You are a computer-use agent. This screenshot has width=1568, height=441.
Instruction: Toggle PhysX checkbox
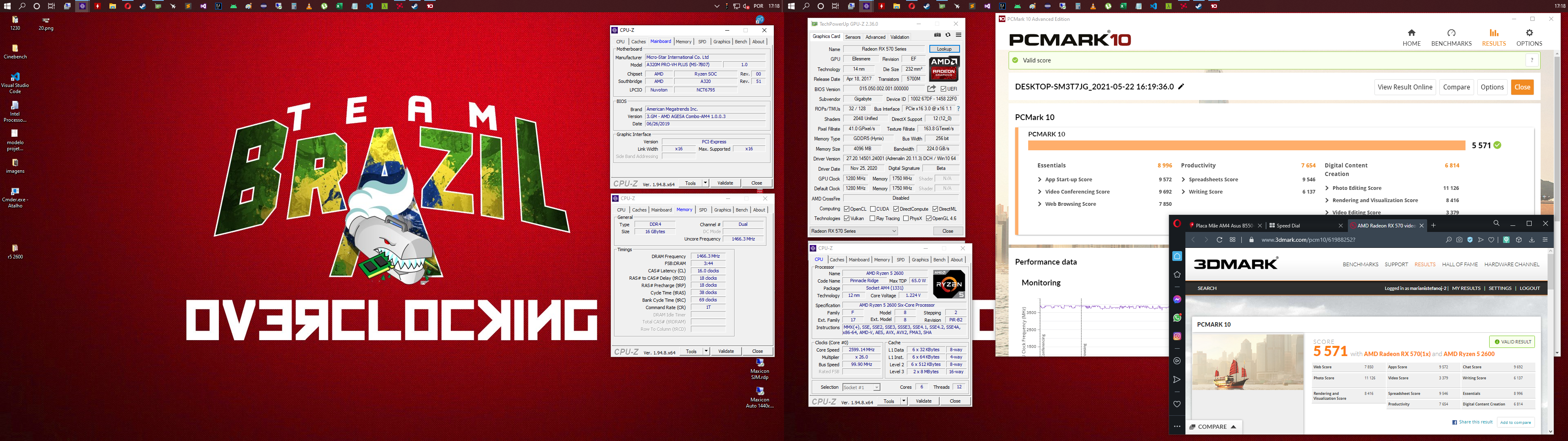coord(906,218)
